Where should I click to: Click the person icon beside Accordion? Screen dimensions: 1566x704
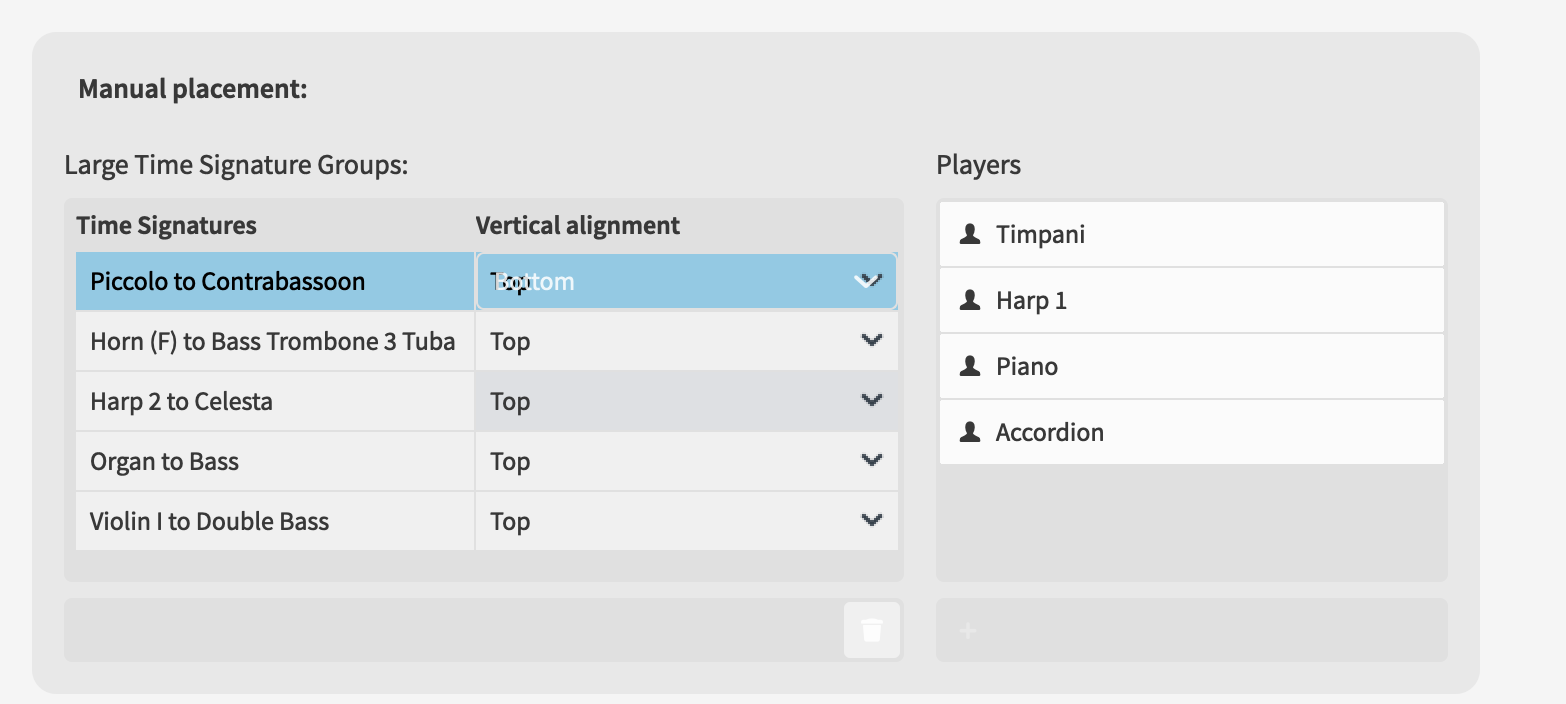969,432
